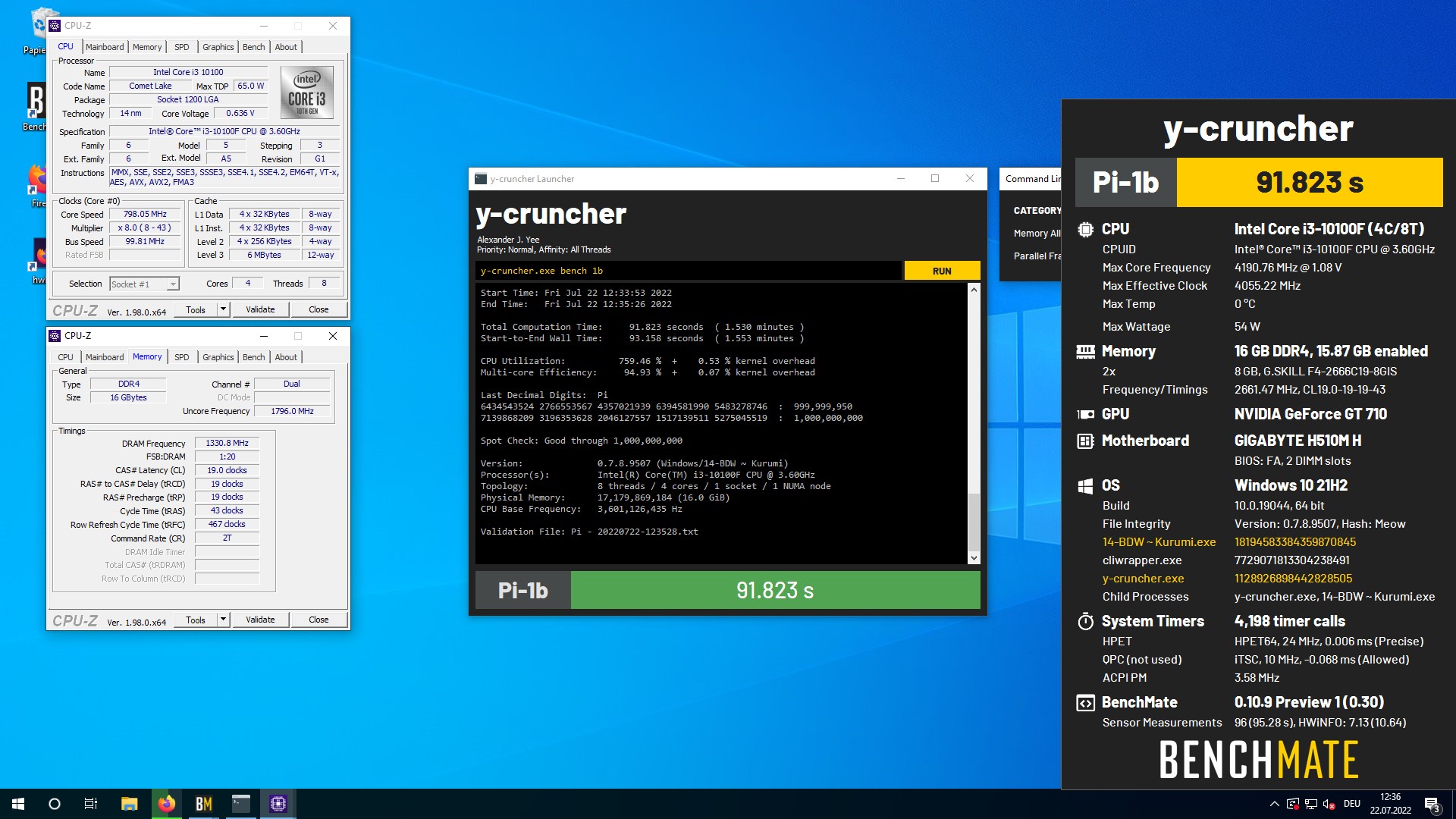Click the y-cruncher Launcher title bar icon
This screenshot has height=819, width=1456.
click(480, 179)
